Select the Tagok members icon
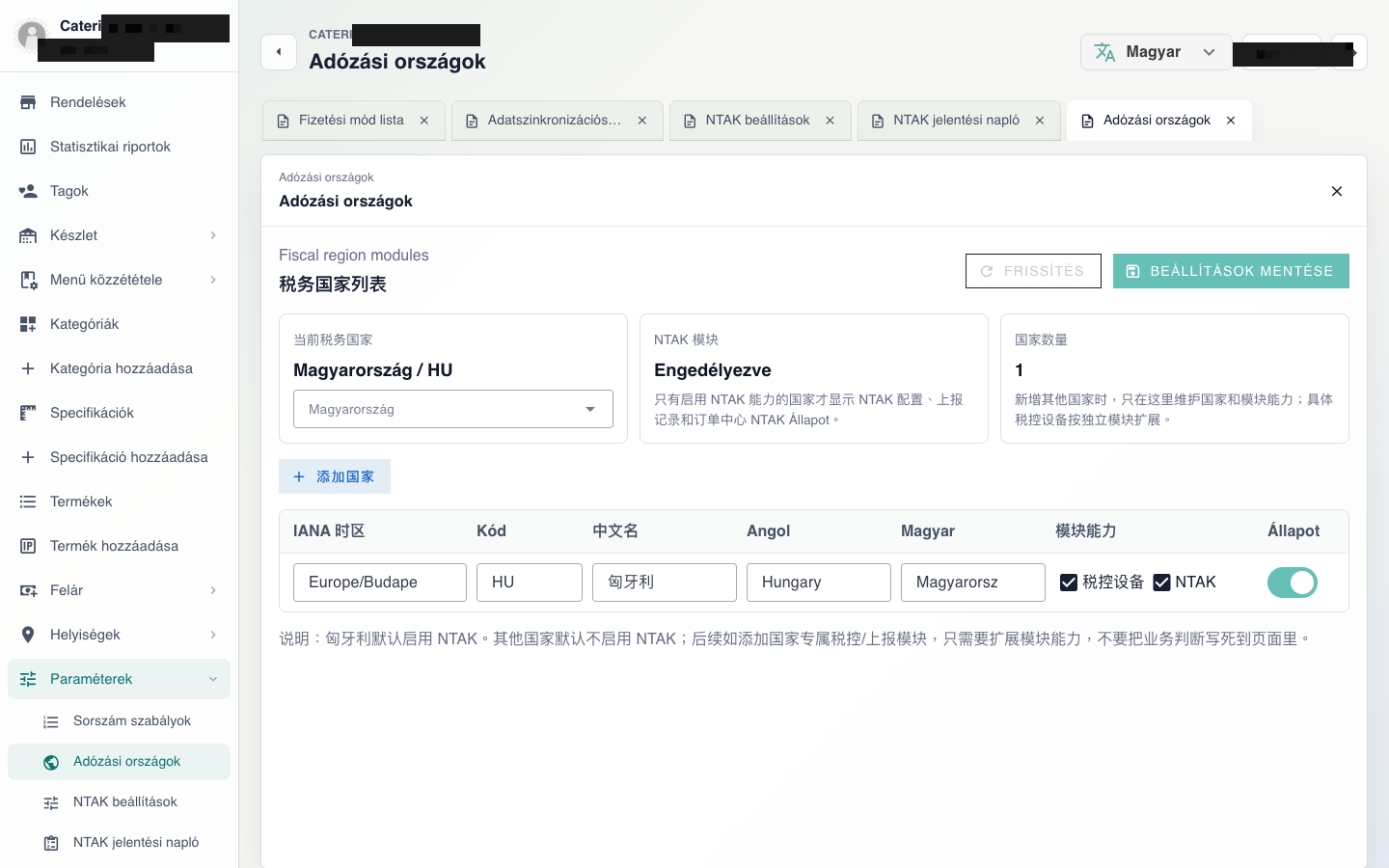1389x868 pixels. pos(28,191)
